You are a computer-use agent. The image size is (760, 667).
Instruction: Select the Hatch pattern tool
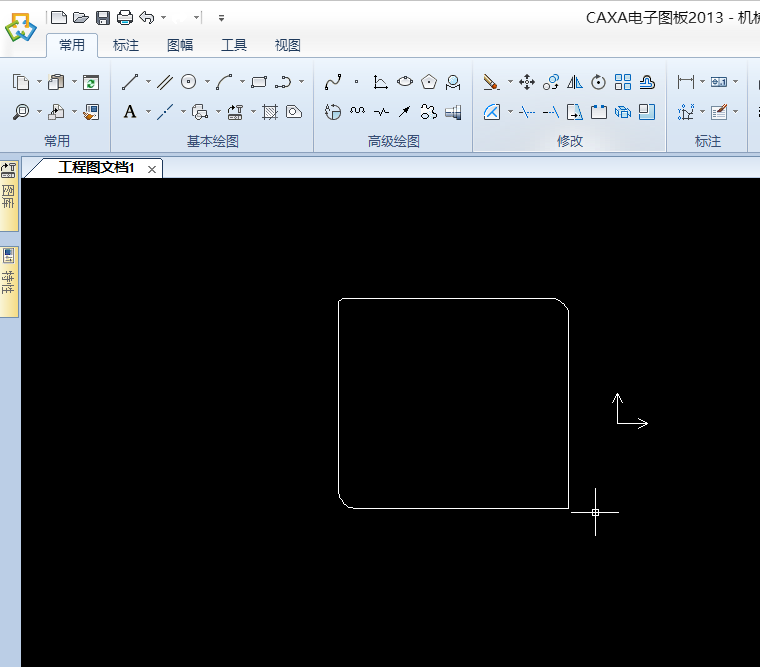tap(270, 112)
